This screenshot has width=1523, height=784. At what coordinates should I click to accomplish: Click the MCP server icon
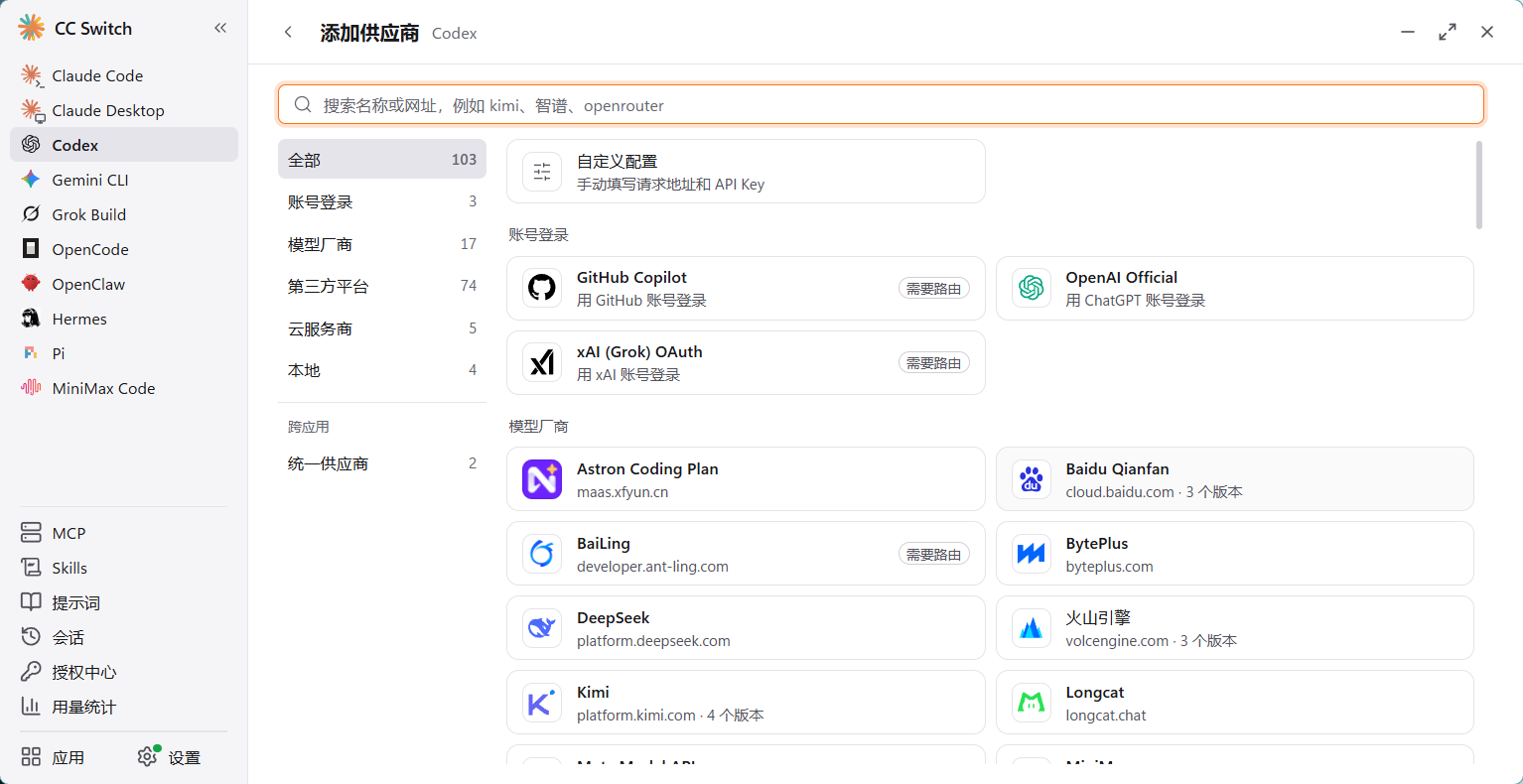31,533
